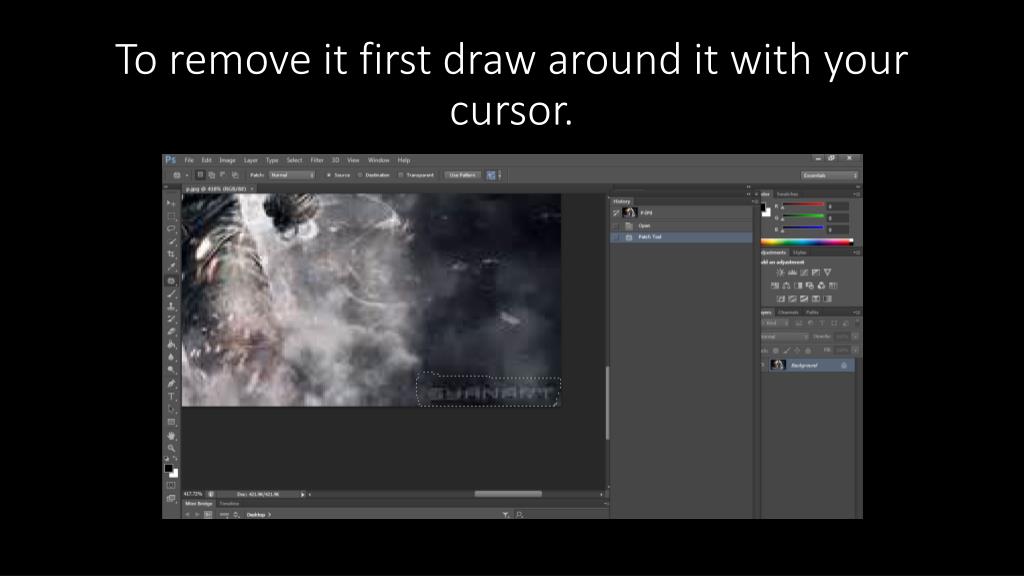Viewport: 1024px width, 576px height.
Task: Click the foreground color swatch in toolbox
Action: (168, 468)
